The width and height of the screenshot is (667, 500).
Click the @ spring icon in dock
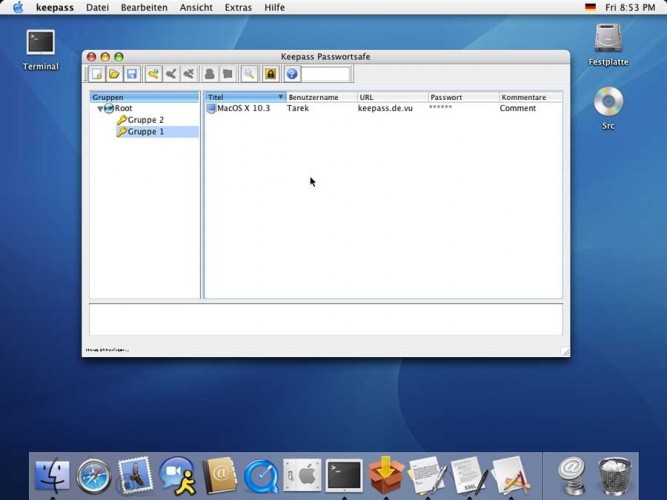click(x=571, y=476)
